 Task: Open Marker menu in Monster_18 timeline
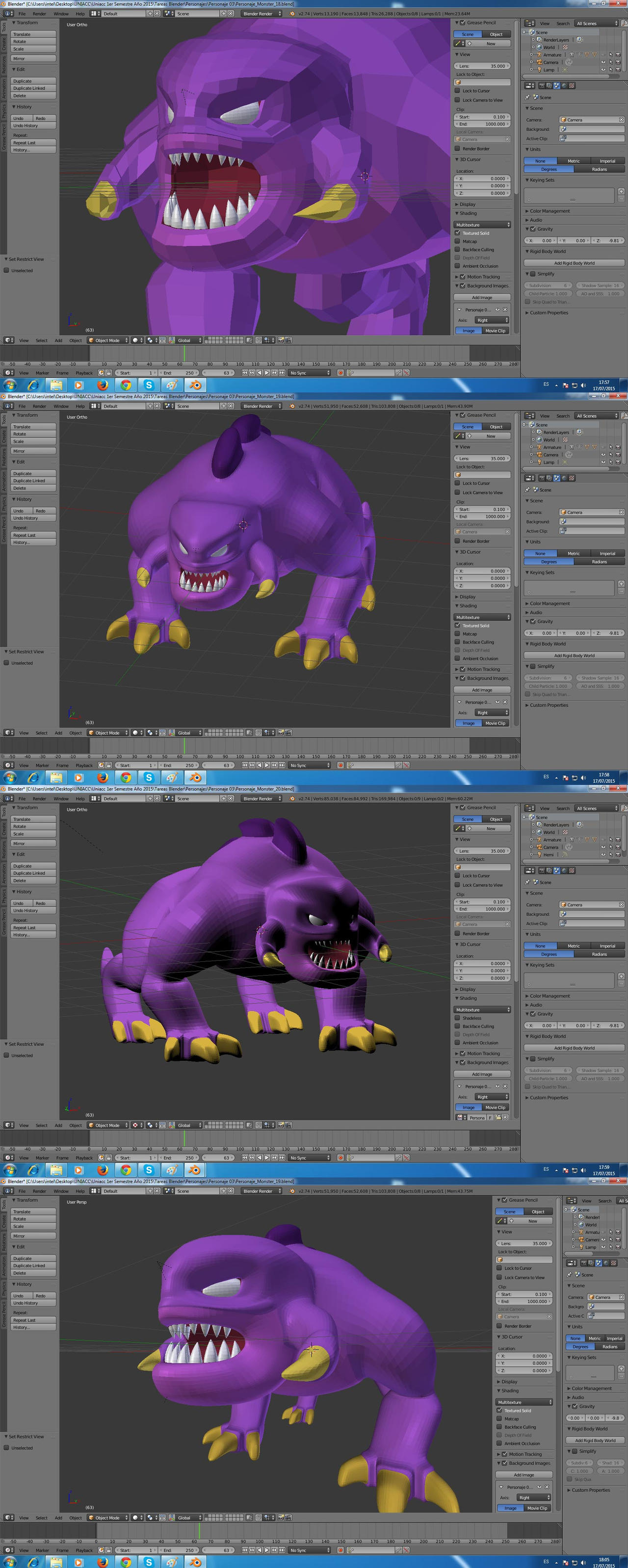42,373
